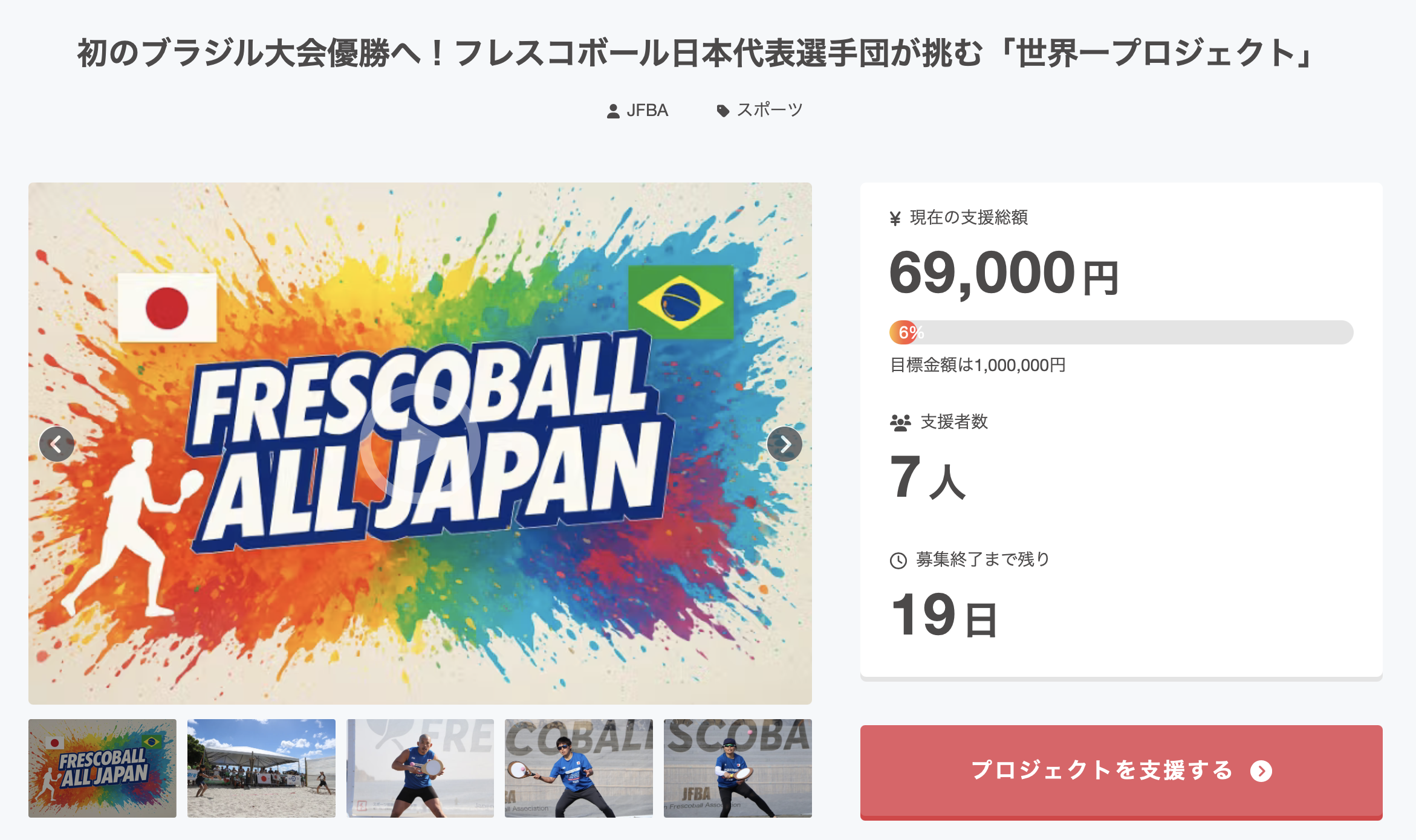Open the JFBA organizer link

[647, 111]
